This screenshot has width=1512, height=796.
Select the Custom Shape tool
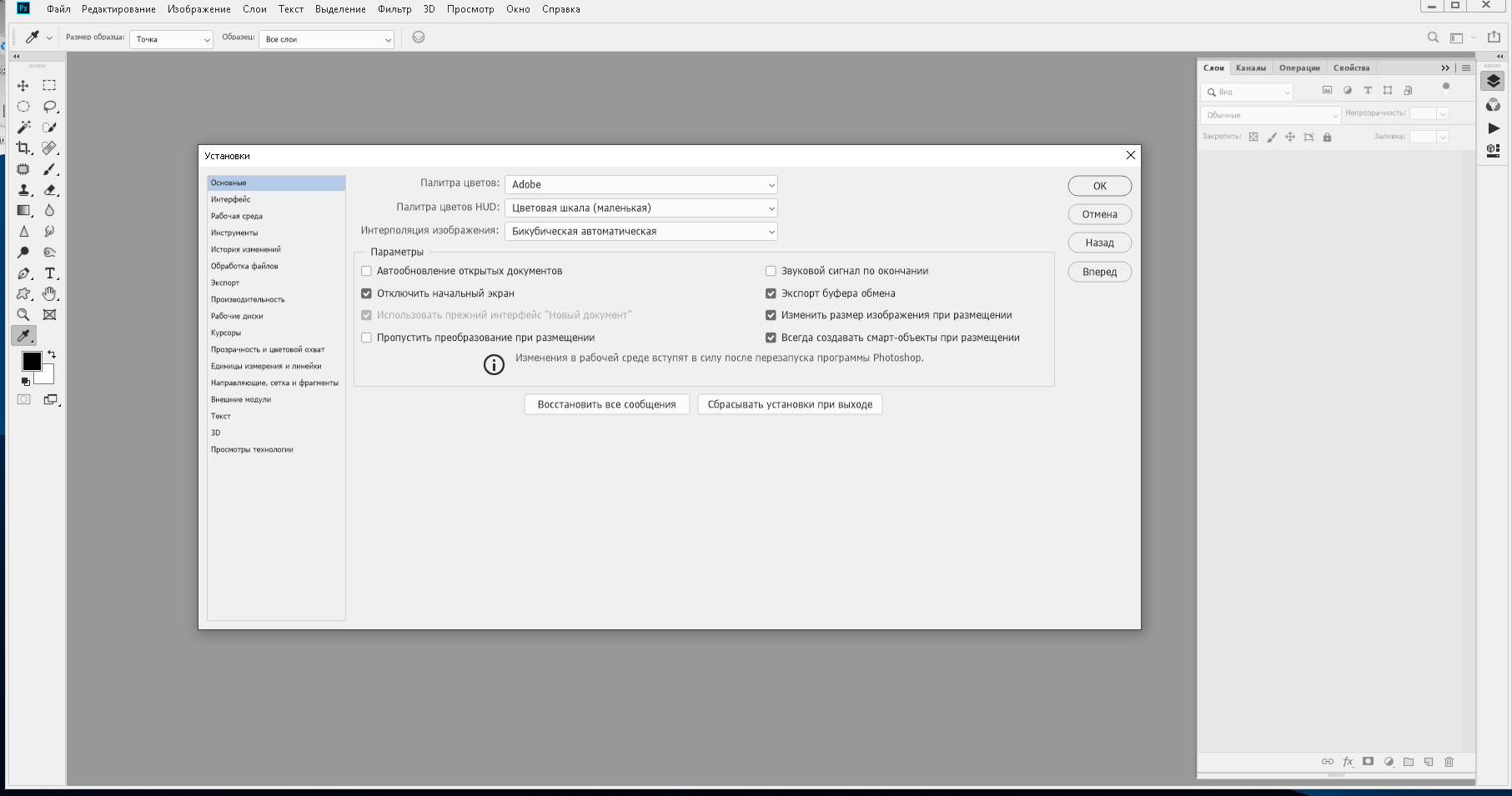click(23, 294)
